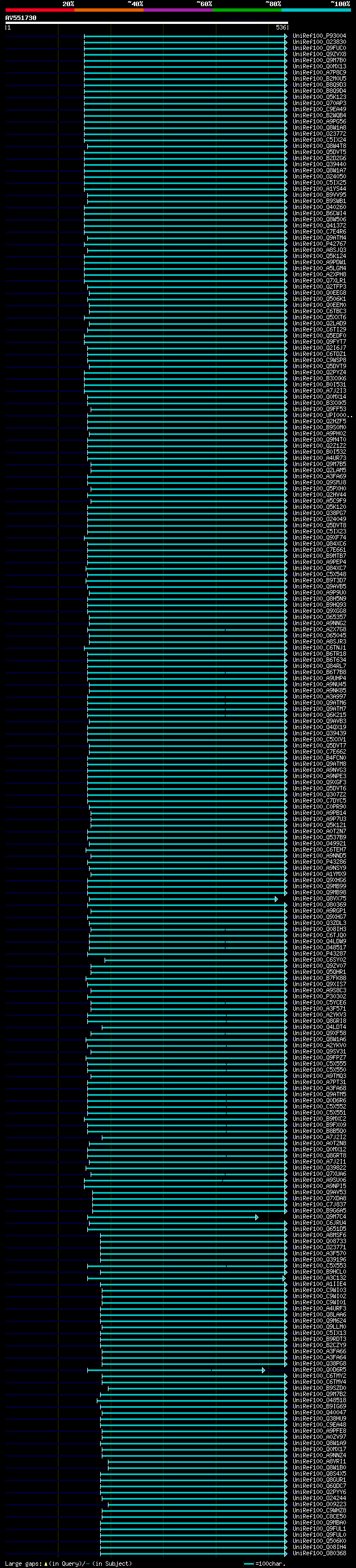This screenshot has height=1568, width=356.
Task: Click the label UniRef100_Q8S4X5
Action: (x=319, y=1473)
